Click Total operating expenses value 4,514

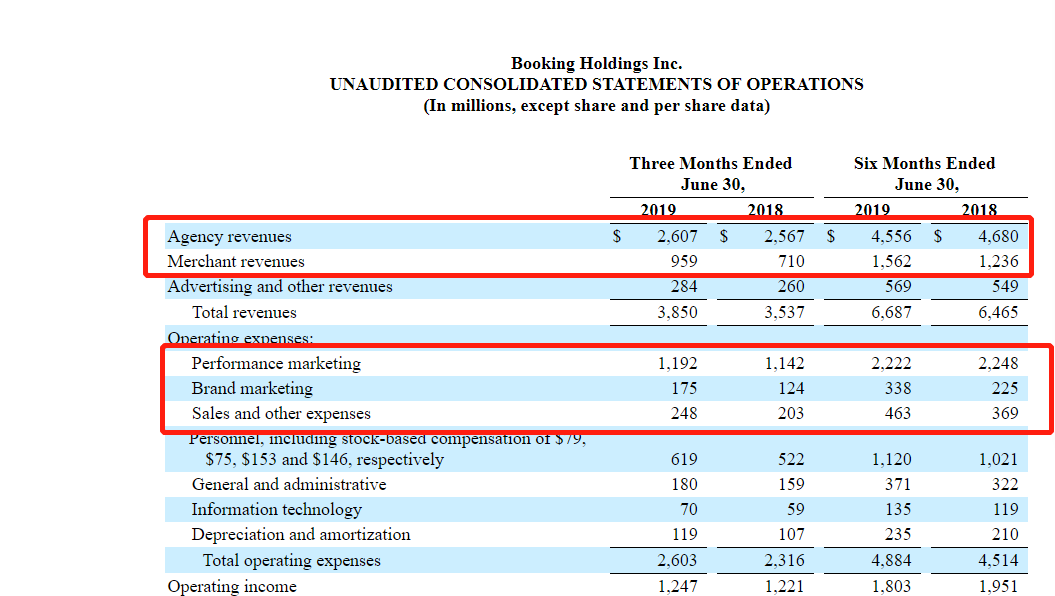pos(998,561)
